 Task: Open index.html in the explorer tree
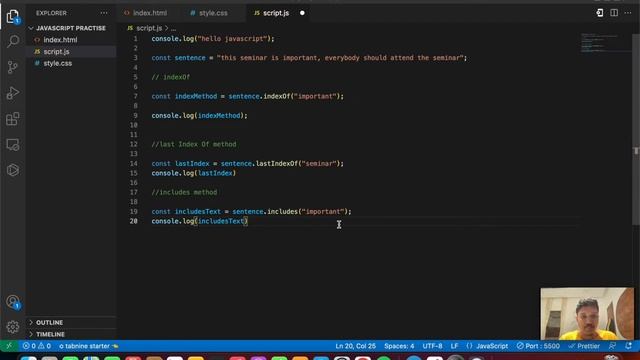[60, 40]
